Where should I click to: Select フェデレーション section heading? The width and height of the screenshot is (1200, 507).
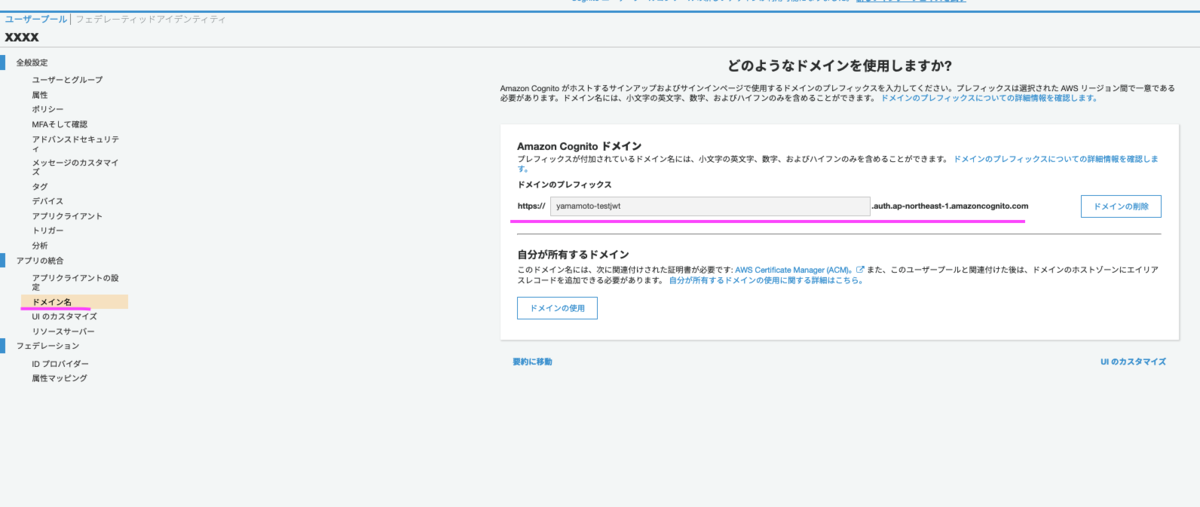(x=48, y=346)
